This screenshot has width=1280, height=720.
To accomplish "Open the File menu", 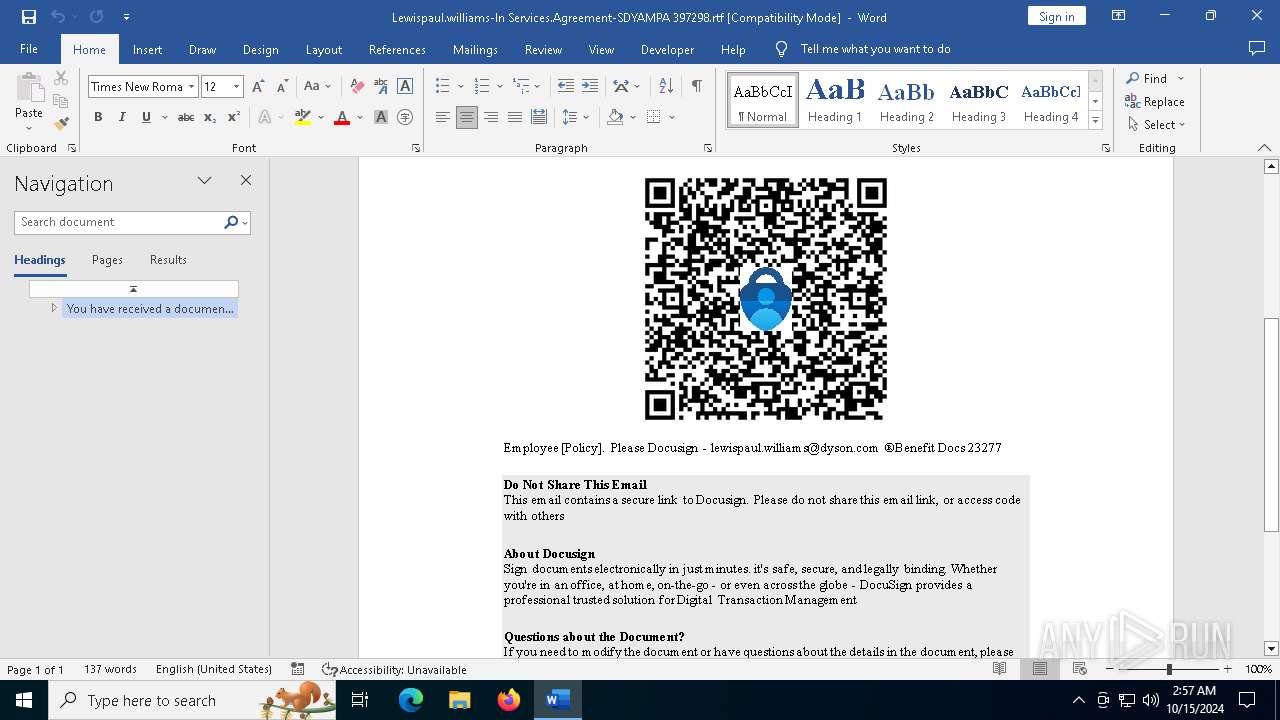I will click(29, 49).
